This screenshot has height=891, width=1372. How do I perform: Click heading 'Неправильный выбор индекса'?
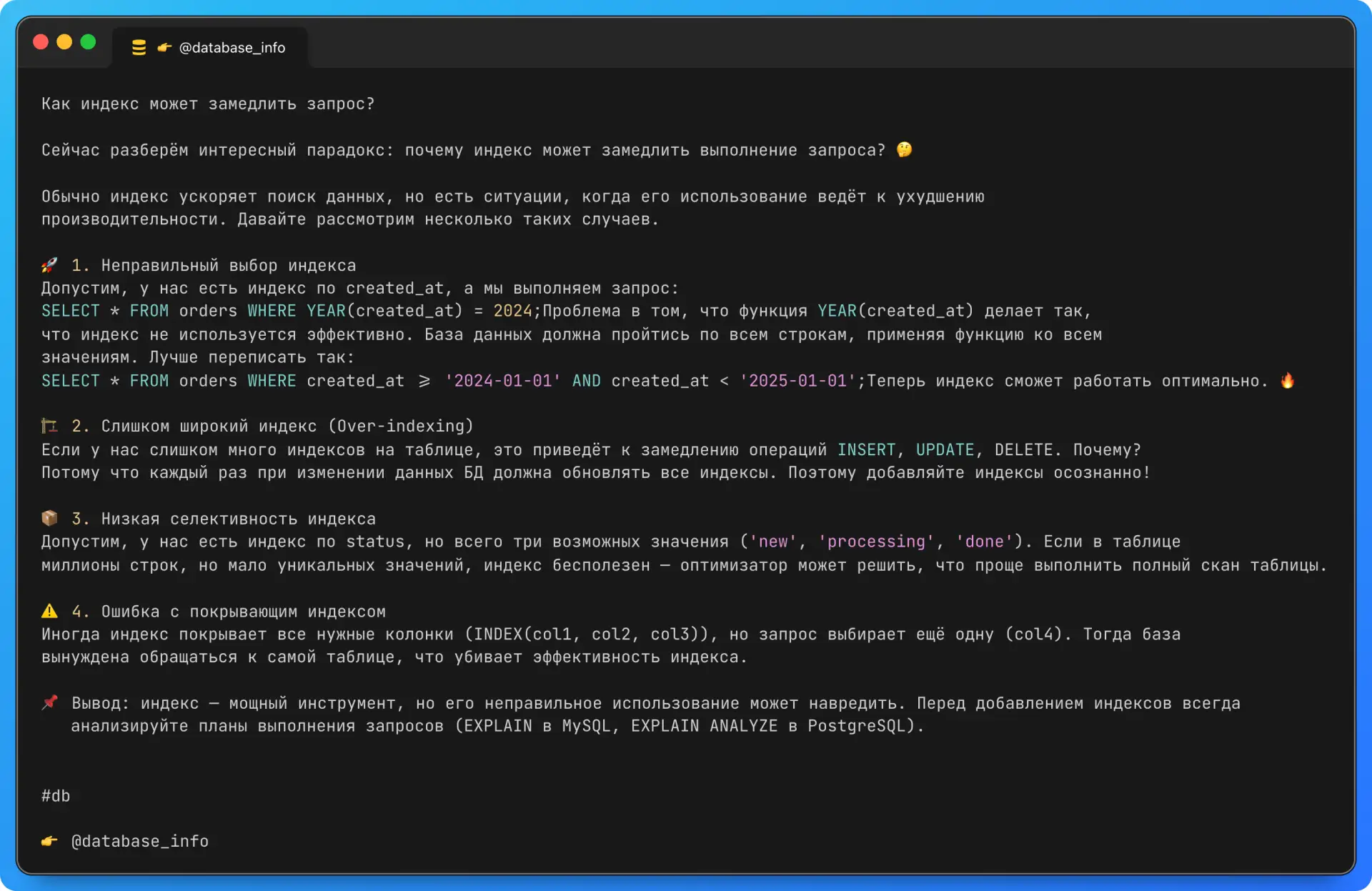[229, 265]
